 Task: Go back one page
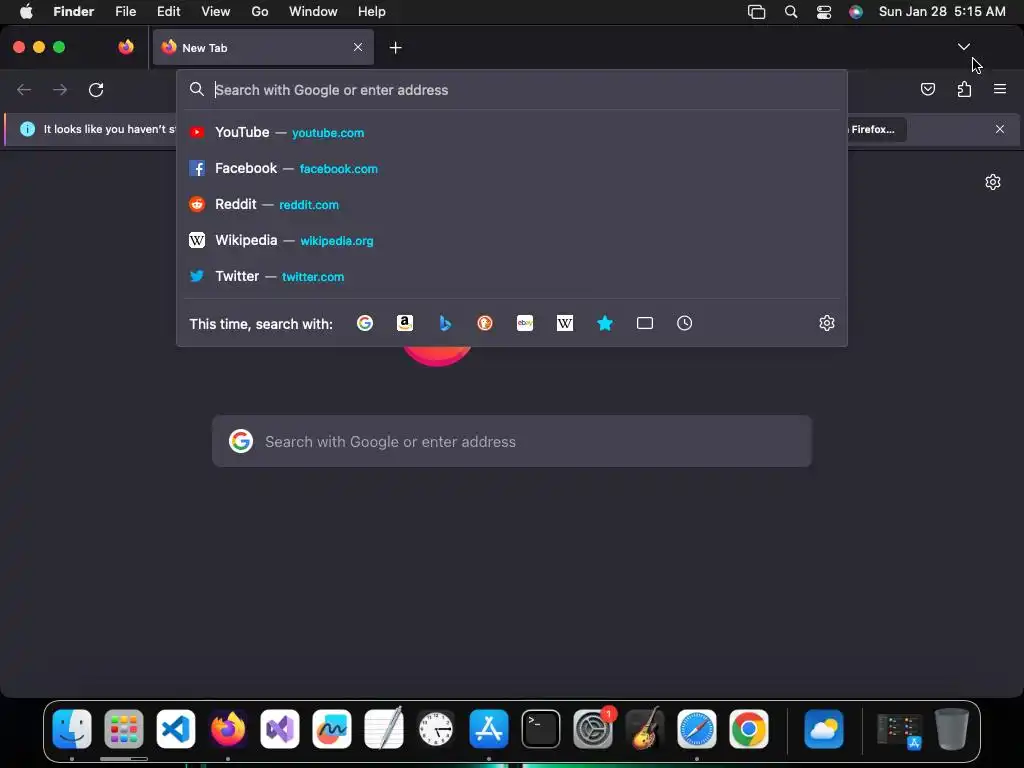tap(24, 89)
